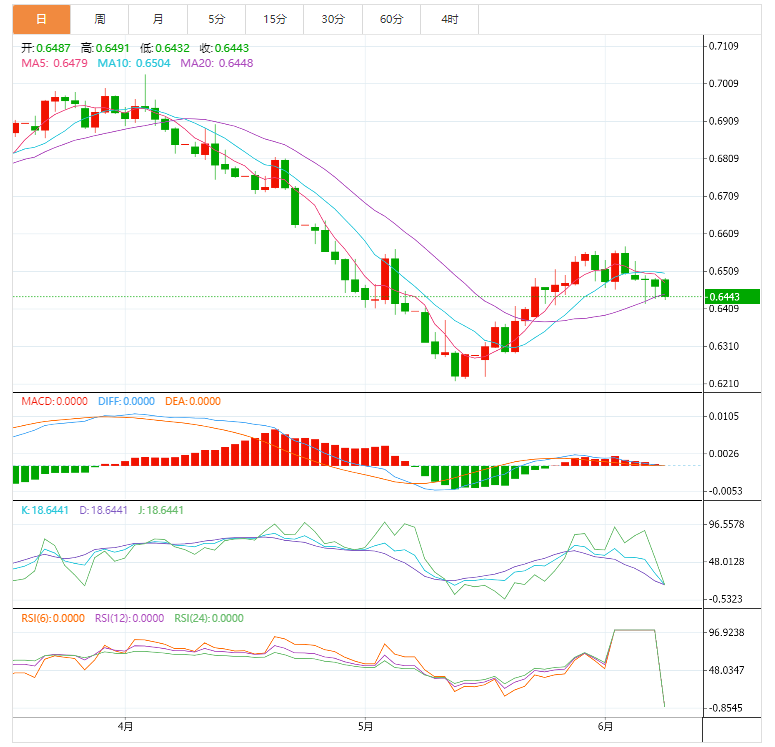
Task: Click the 4月 date axis marker
Action: pyautogui.click(x=126, y=727)
